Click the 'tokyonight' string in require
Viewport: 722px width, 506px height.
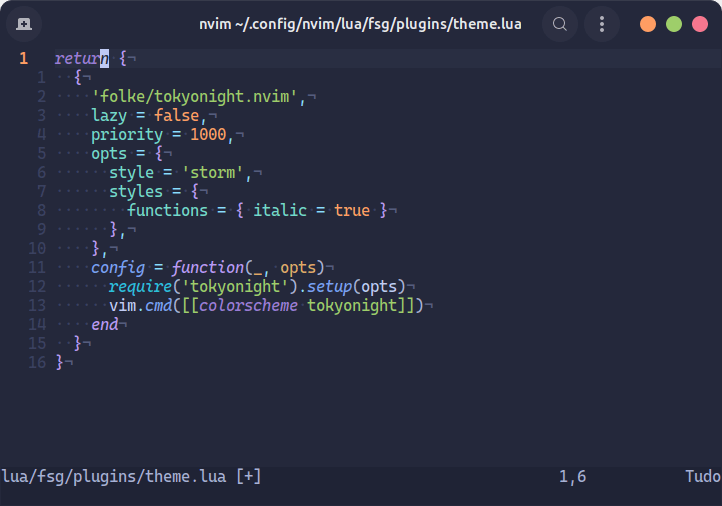pyautogui.click(x=235, y=287)
